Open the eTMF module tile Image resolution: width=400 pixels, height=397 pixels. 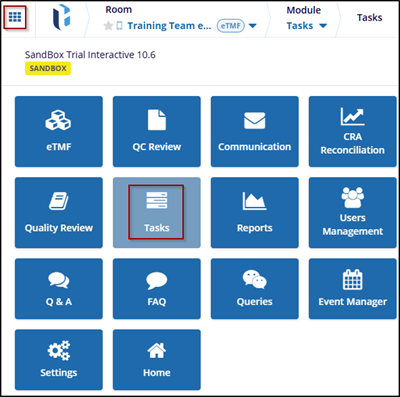(x=59, y=132)
